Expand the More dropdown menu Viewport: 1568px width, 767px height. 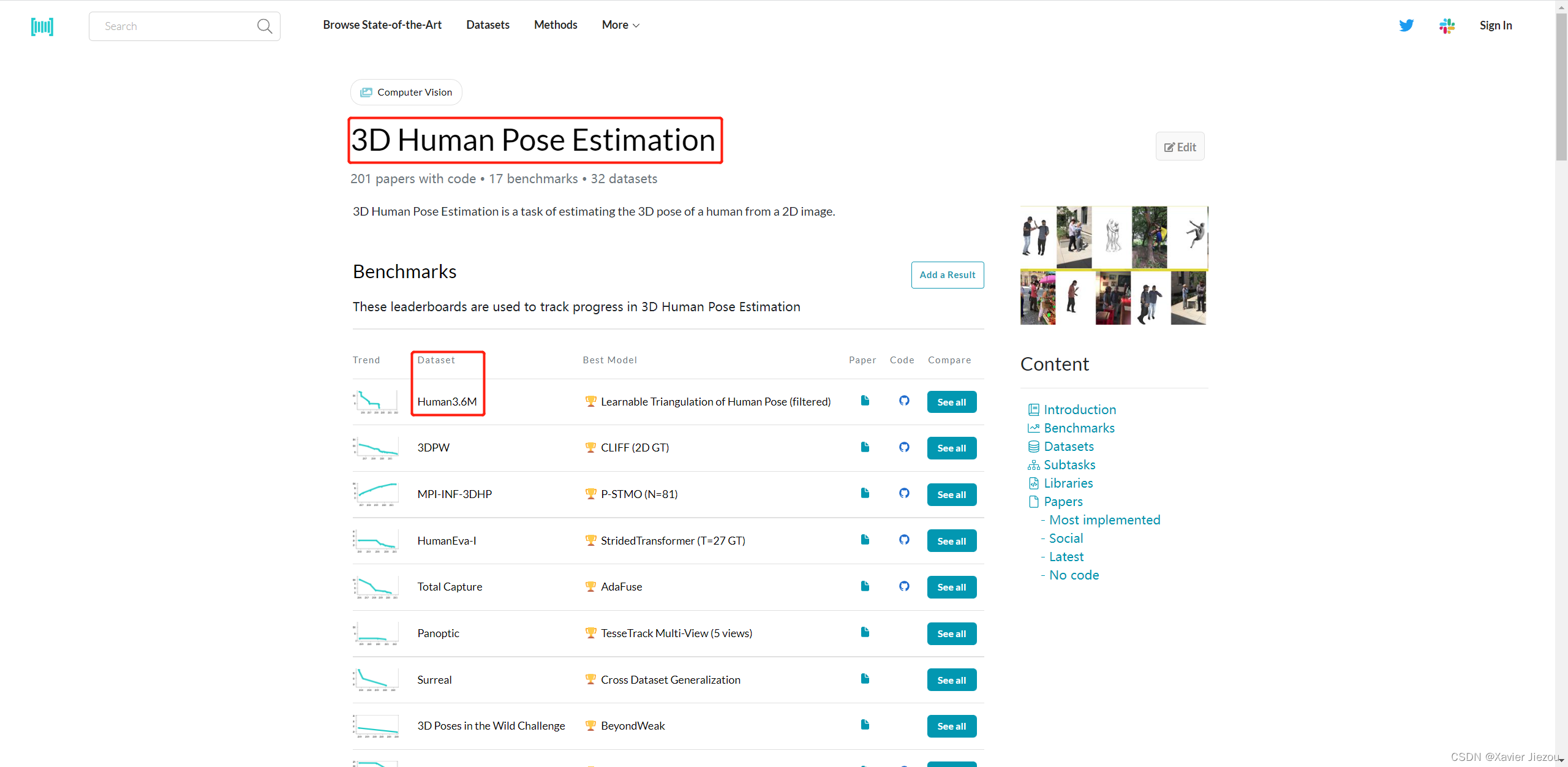coord(620,25)
